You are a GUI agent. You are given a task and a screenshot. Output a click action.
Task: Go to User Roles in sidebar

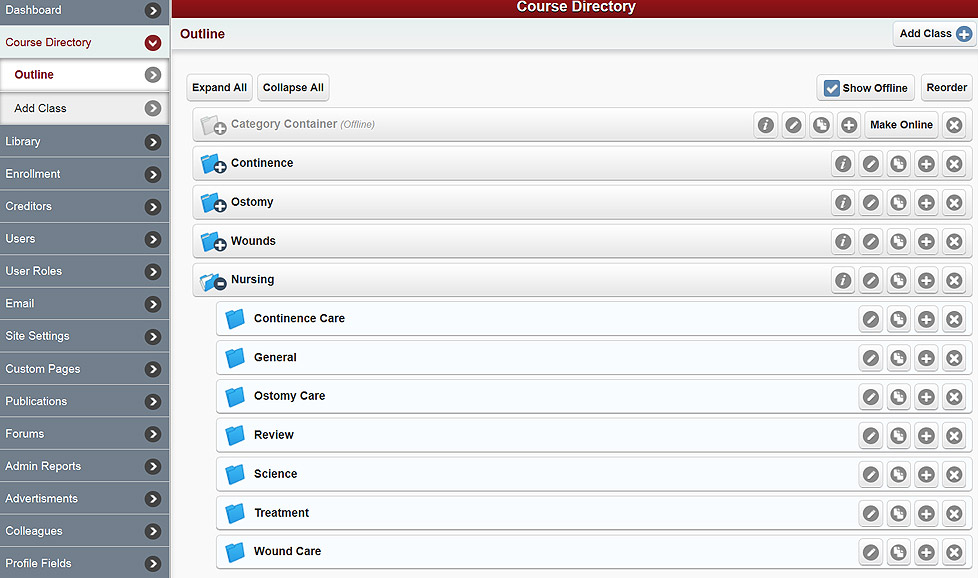click(84, 271)
